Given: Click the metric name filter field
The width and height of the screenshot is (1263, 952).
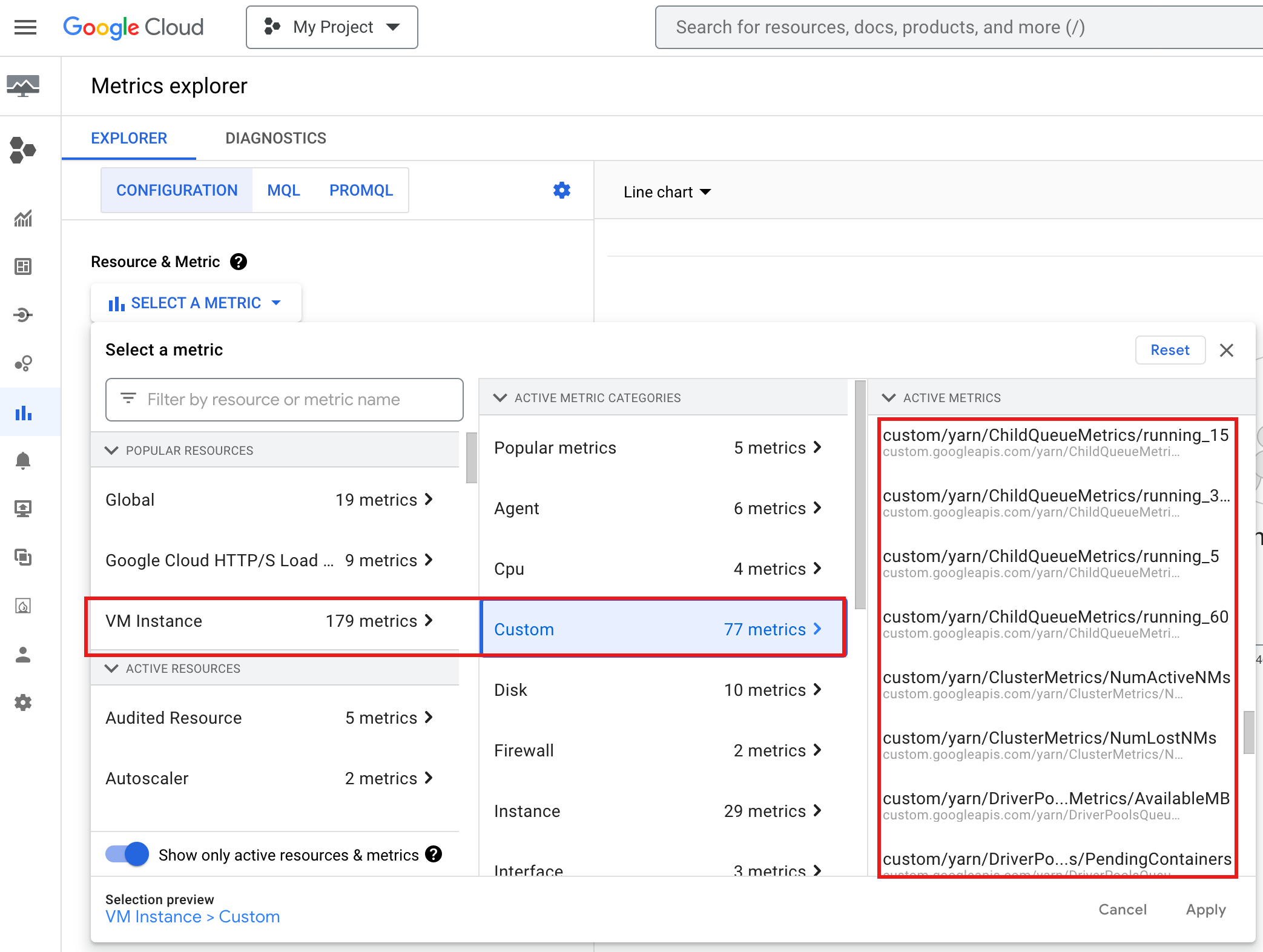Looking at the screenshot, I should click(x=285, y=400).
